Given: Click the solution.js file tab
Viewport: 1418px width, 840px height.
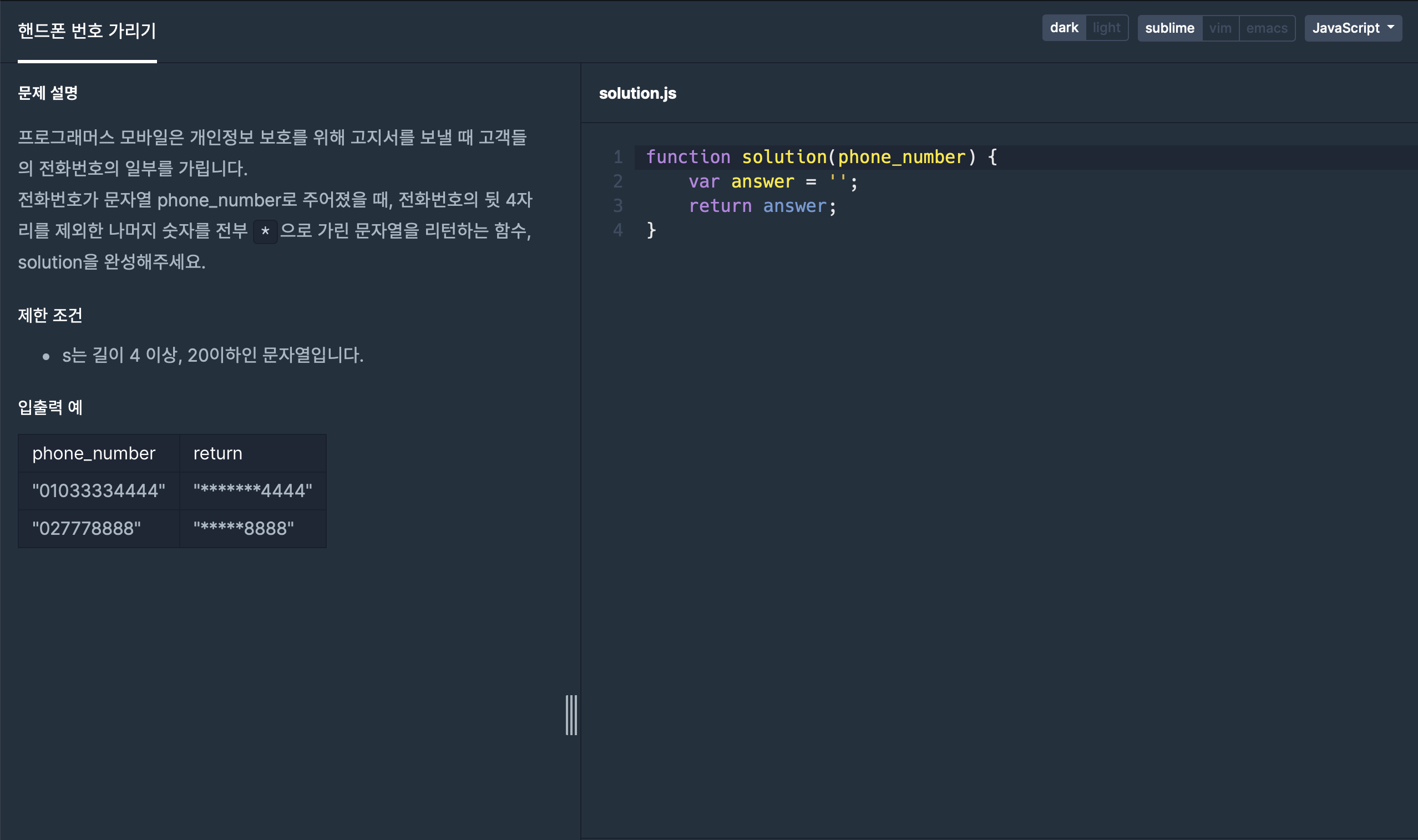Looking at the screenshot, I should [637, 93].
